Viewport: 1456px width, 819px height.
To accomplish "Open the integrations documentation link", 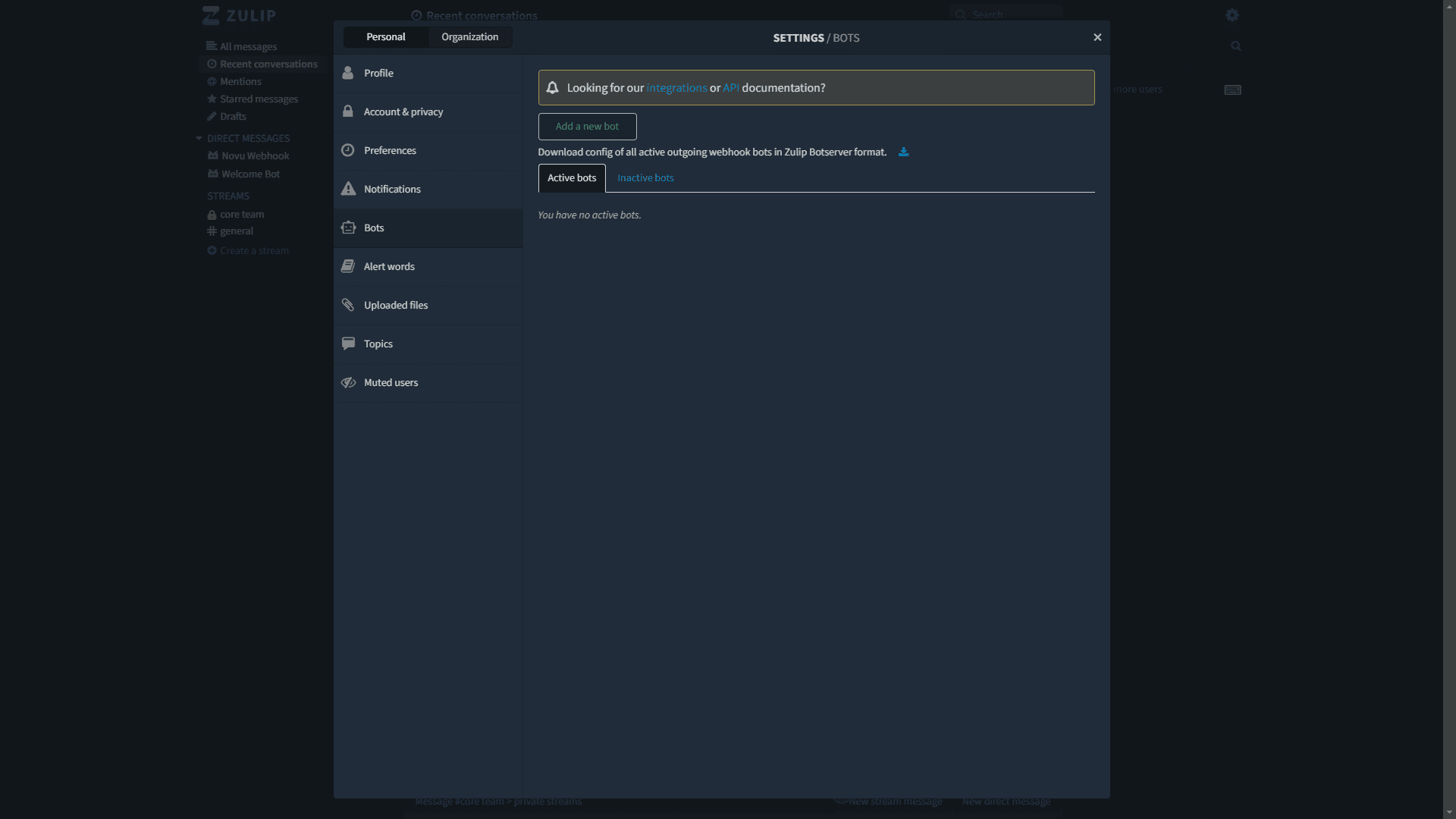I will (676, 88).
